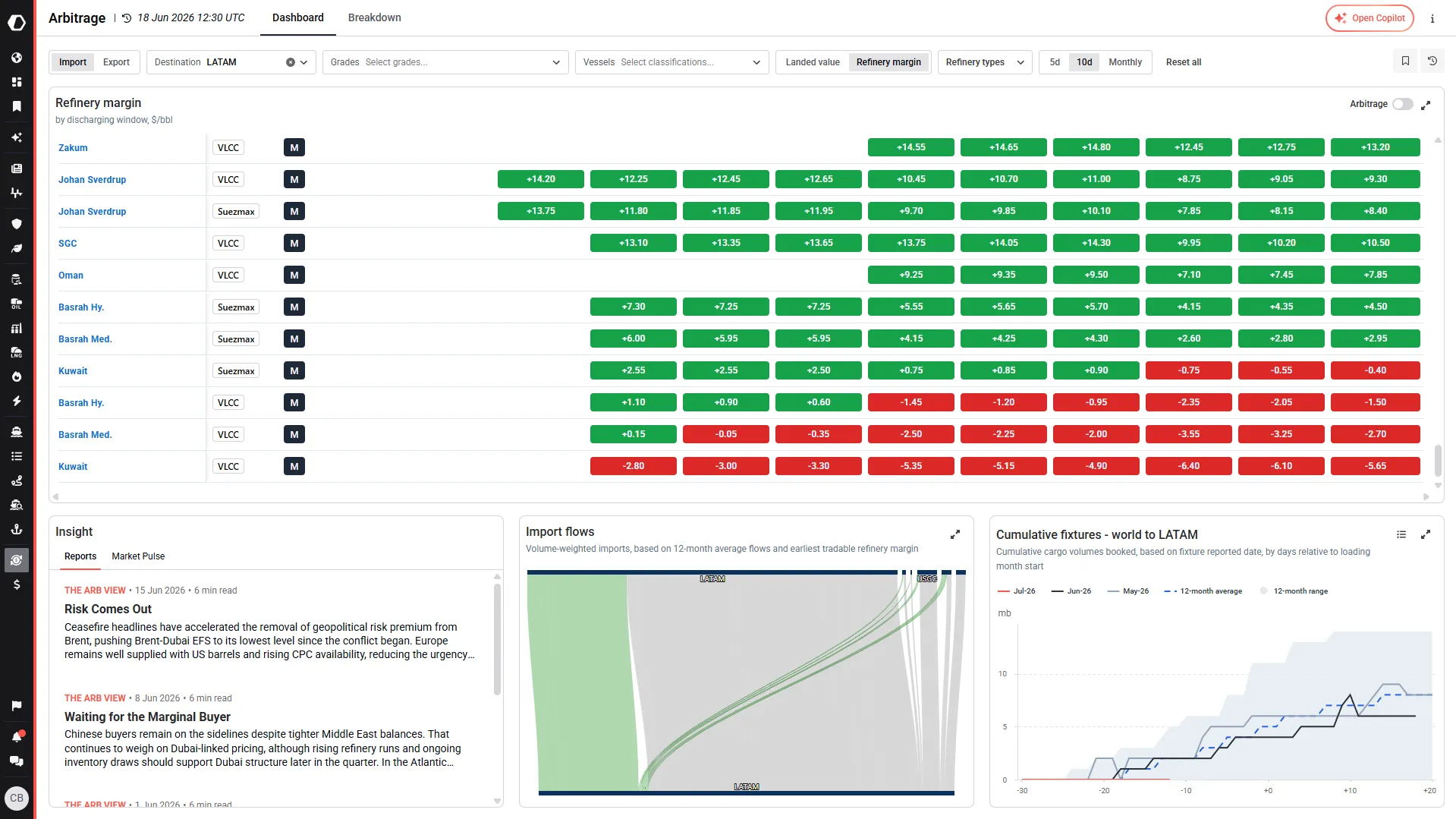Screen dimensions: 1456x819
Task: Open the Cumulative fixtures legend list icon
Action: click(x=1401, y=534)
